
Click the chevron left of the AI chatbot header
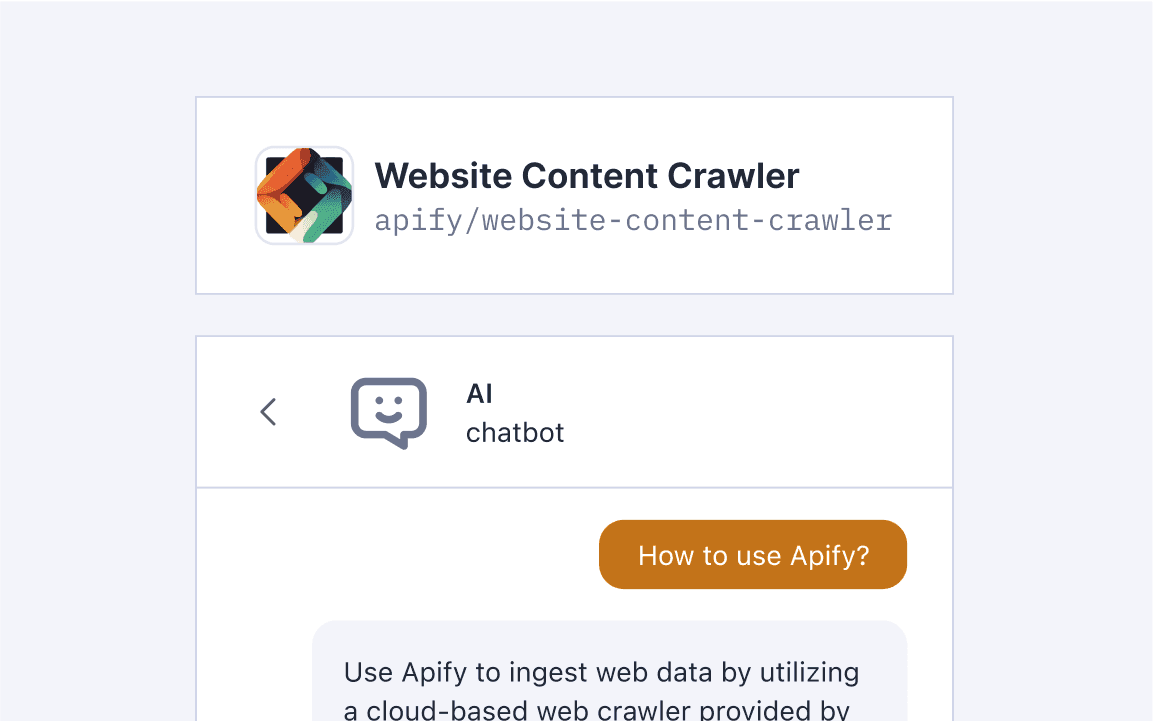click(x=268, y=411)
